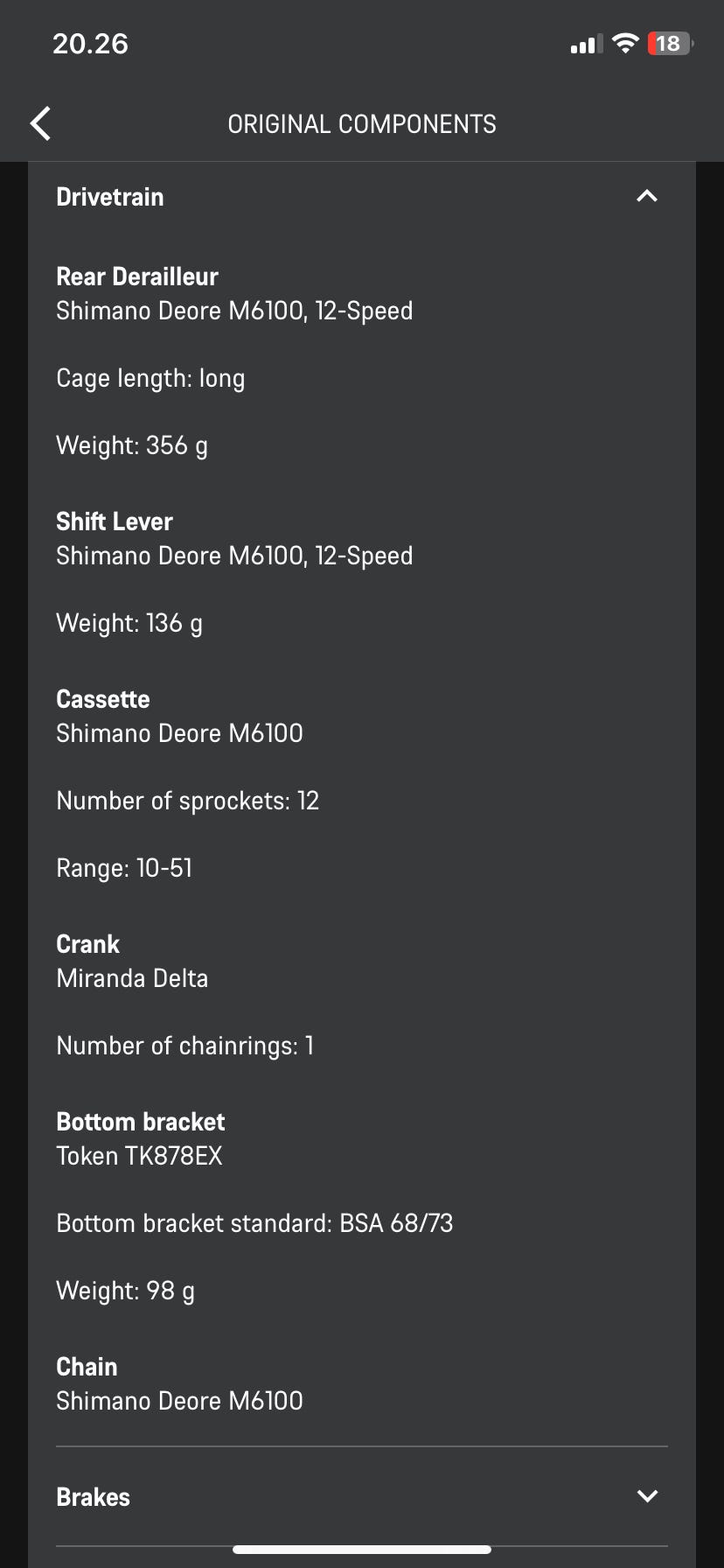The height and width of the screenshot is (1568, 724).
Task: Select the Bottom bracket heading
Action: pos(141,1122)
